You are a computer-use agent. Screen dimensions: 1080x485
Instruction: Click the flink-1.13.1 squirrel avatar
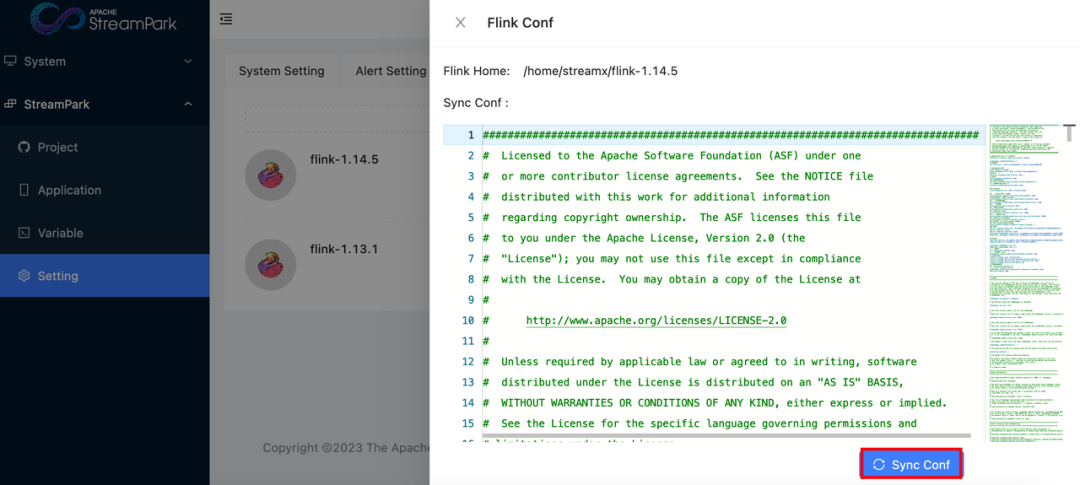(x=270, y=264)
